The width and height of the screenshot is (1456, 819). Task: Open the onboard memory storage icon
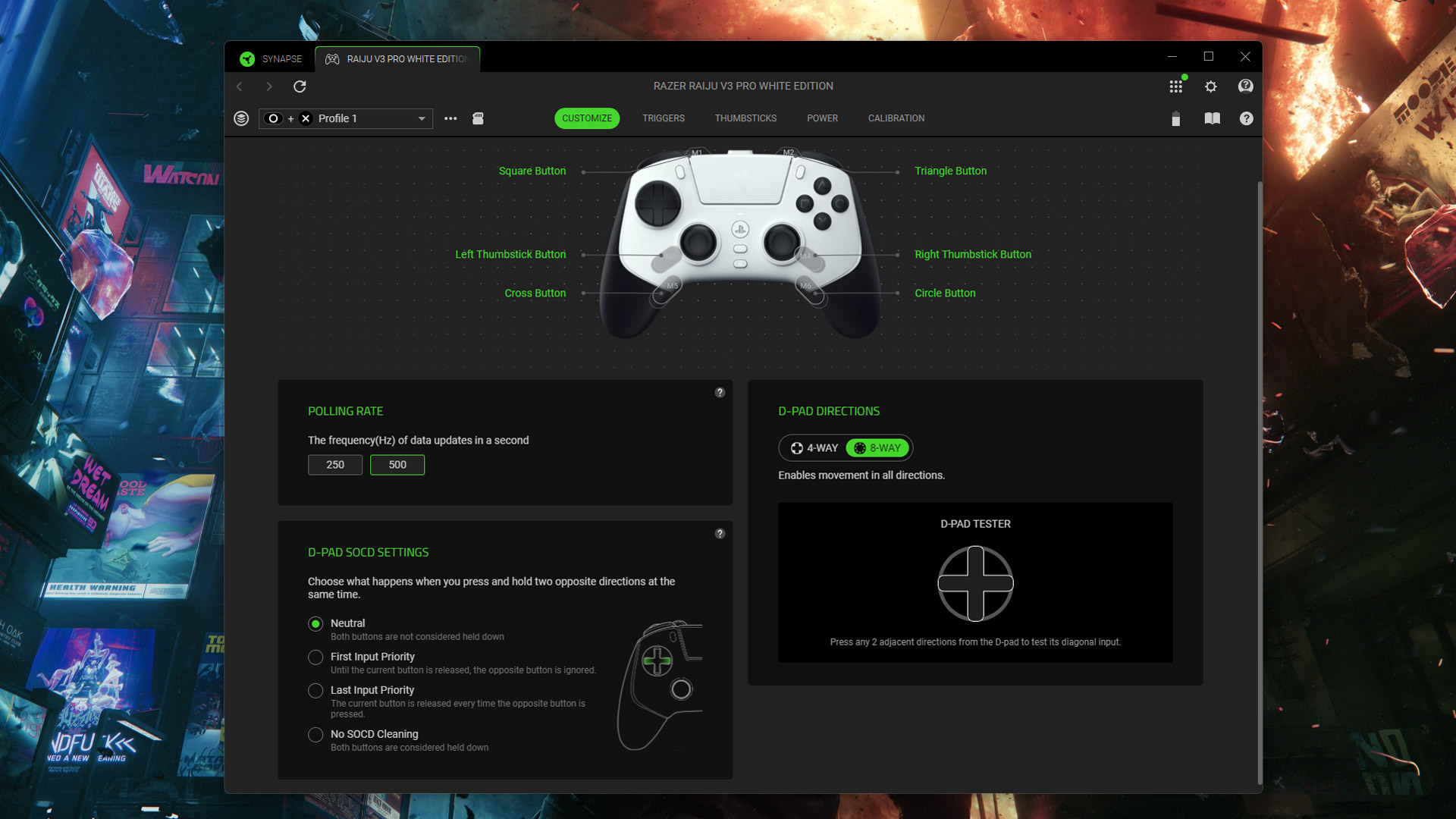(x=478, y=118)
